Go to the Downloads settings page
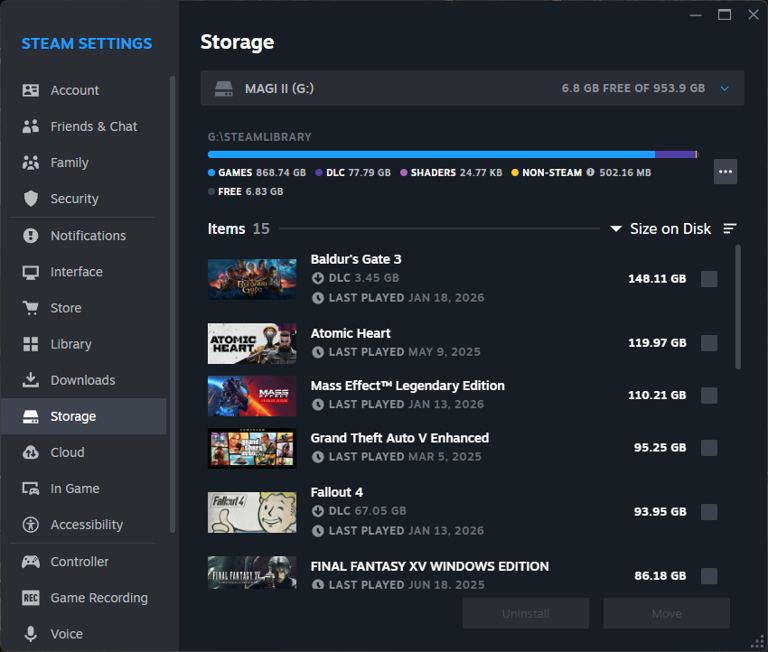This screenshot has height=652, width=768. [x=83, y=380]
